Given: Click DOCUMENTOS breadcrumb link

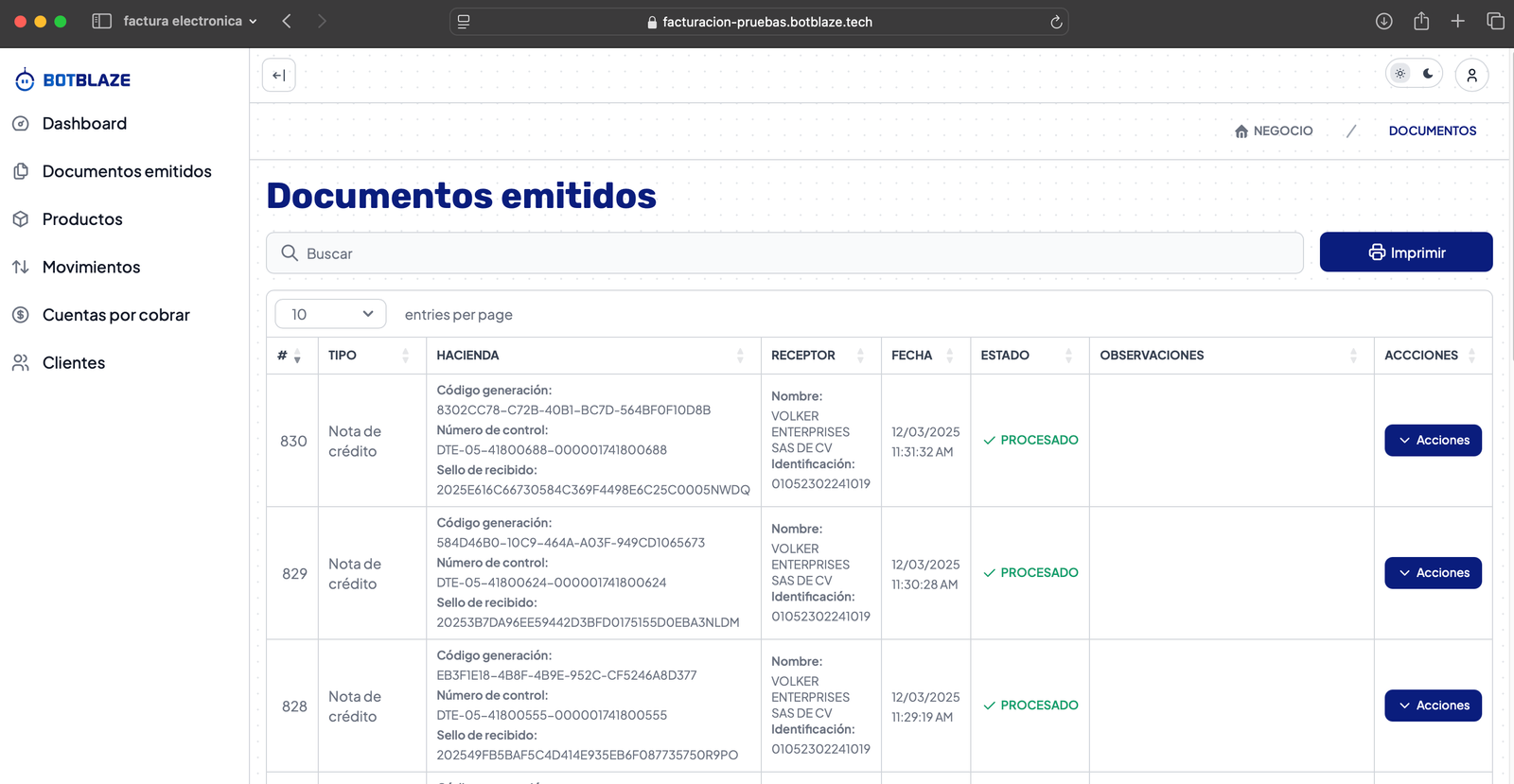Looking at the screenshot, I should click(x=1432, y=131).
